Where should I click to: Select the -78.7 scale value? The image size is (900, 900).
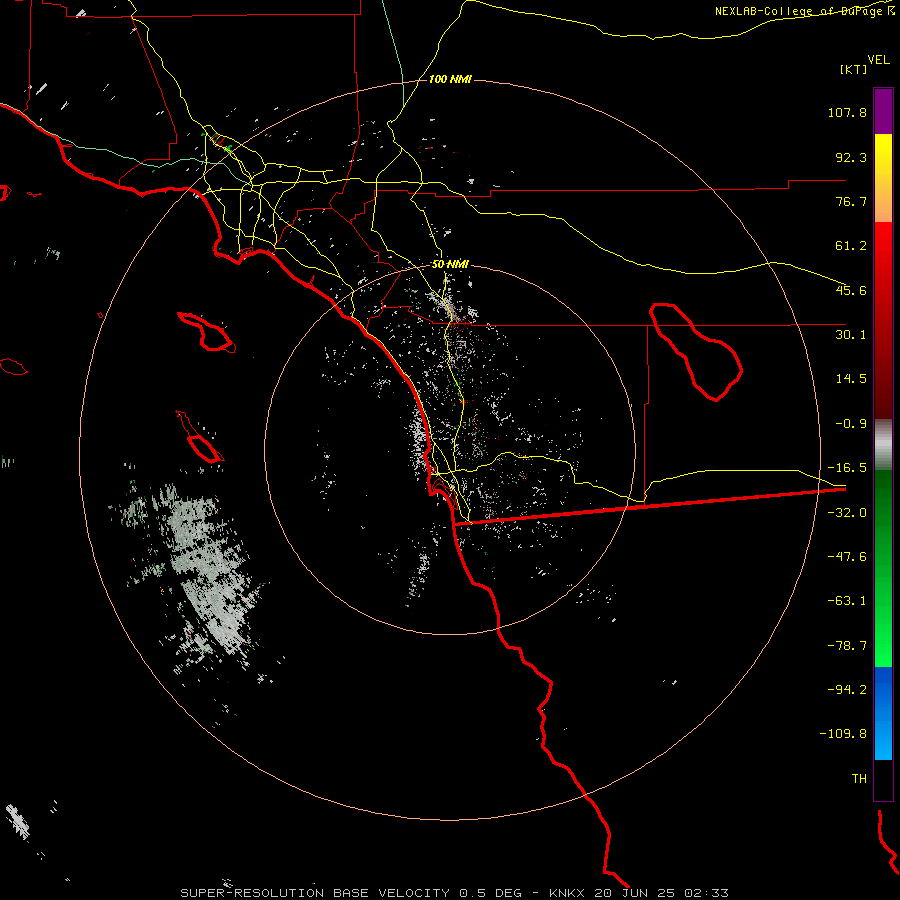coord(847,646)
